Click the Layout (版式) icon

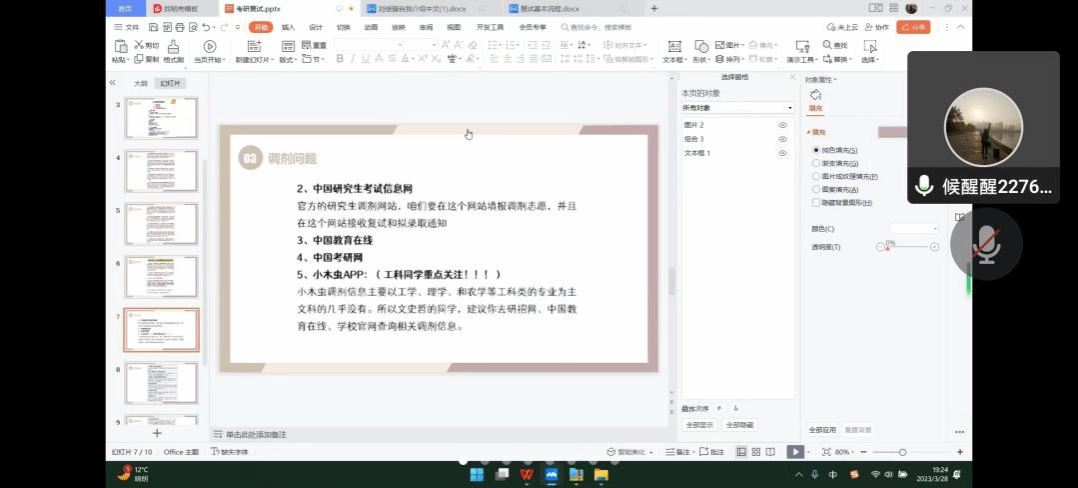(289, 47)
